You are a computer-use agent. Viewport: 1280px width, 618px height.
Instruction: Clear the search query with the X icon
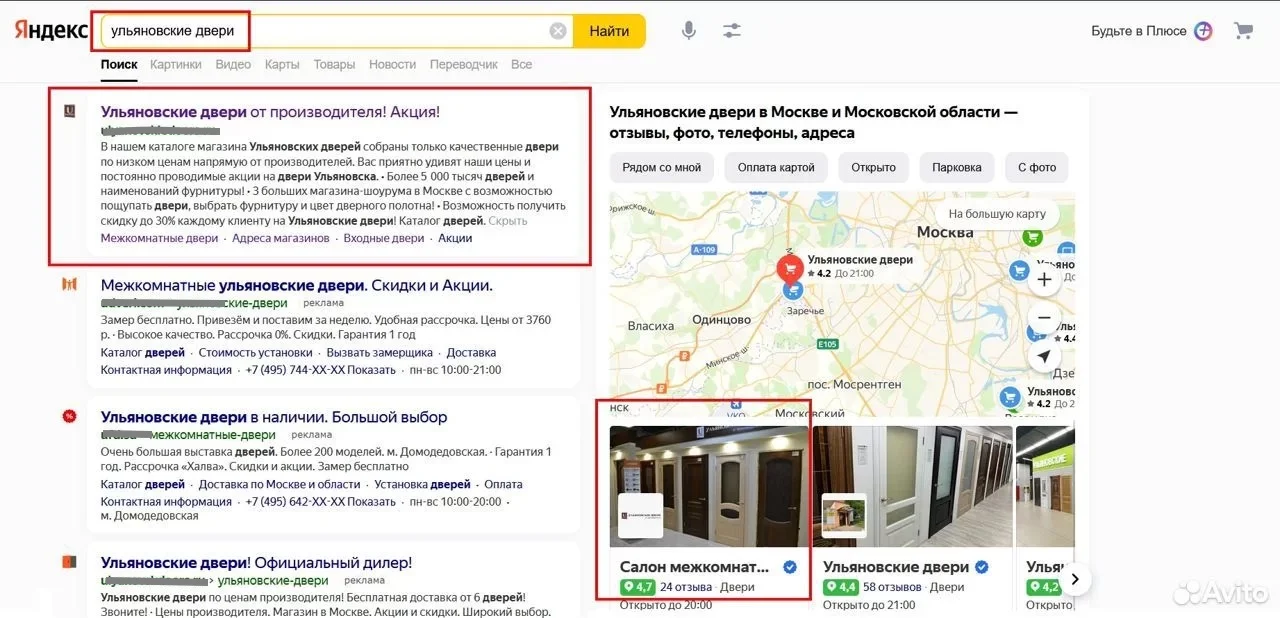coord(558,31)
